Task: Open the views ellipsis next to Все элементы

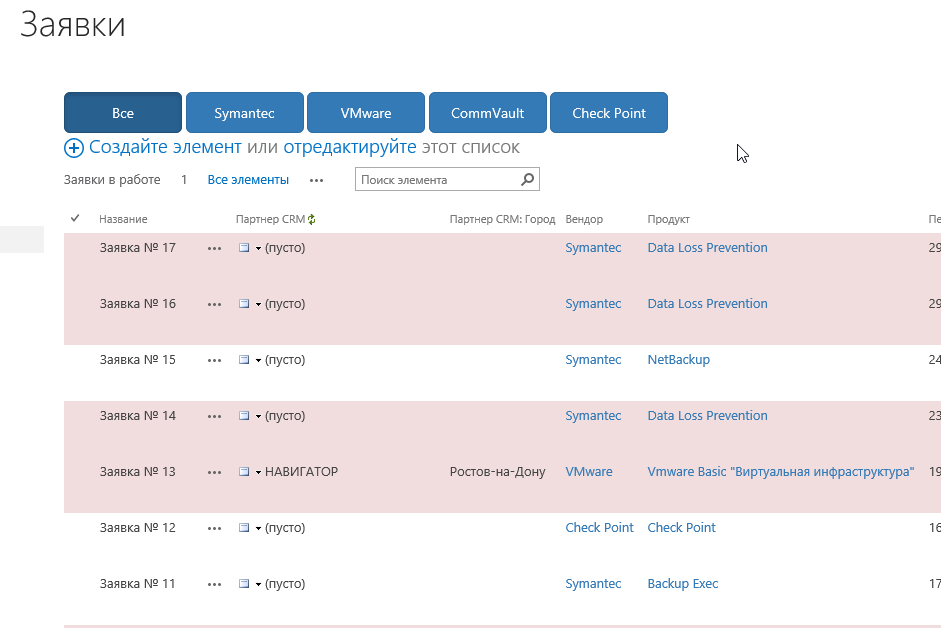Action: [316, 181]
